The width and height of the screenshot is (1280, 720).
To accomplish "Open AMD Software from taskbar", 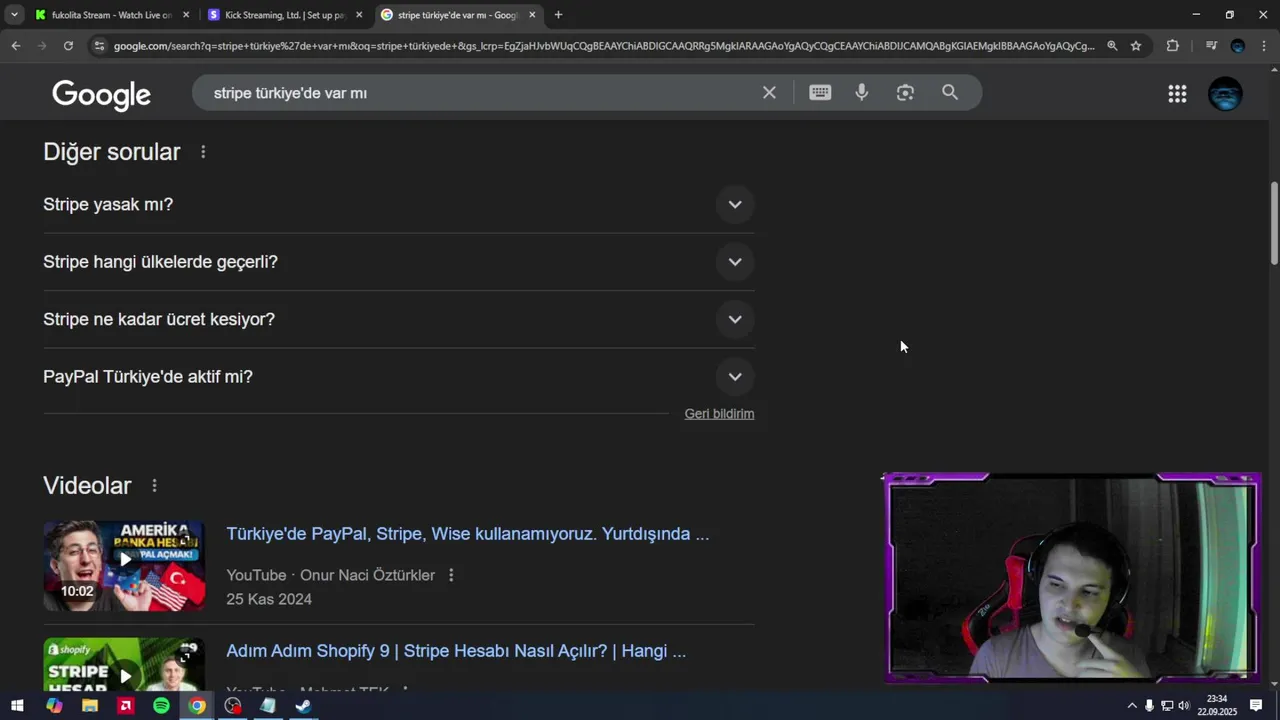I will 126,706.
